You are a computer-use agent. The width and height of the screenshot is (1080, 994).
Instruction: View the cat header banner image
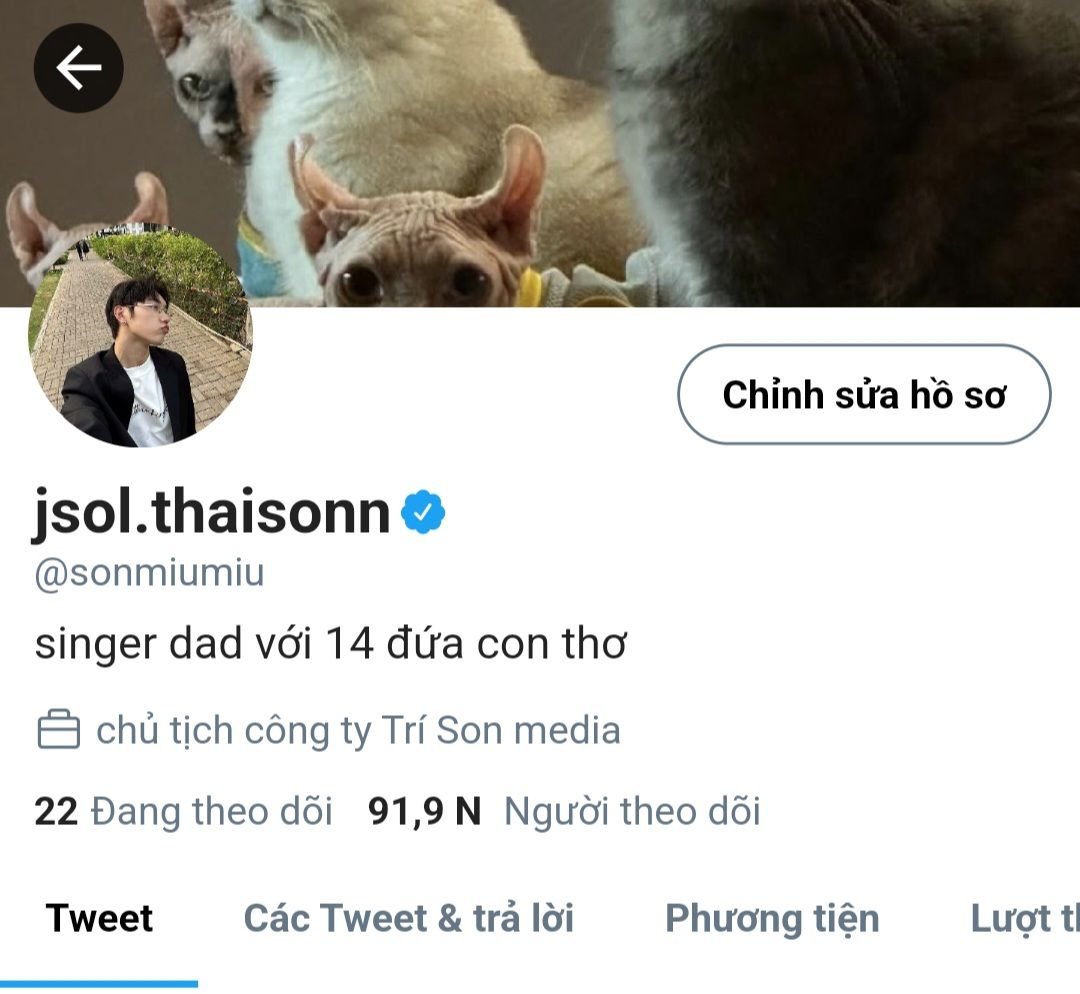tap(540, 153)
